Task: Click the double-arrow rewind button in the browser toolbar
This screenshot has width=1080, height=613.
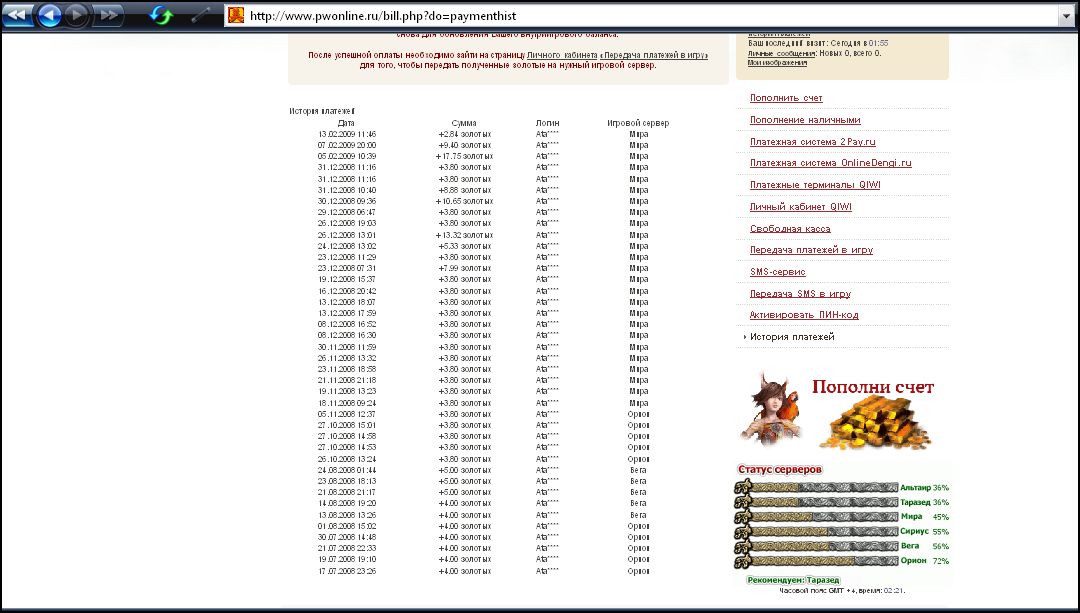Action: coord(16,14)
